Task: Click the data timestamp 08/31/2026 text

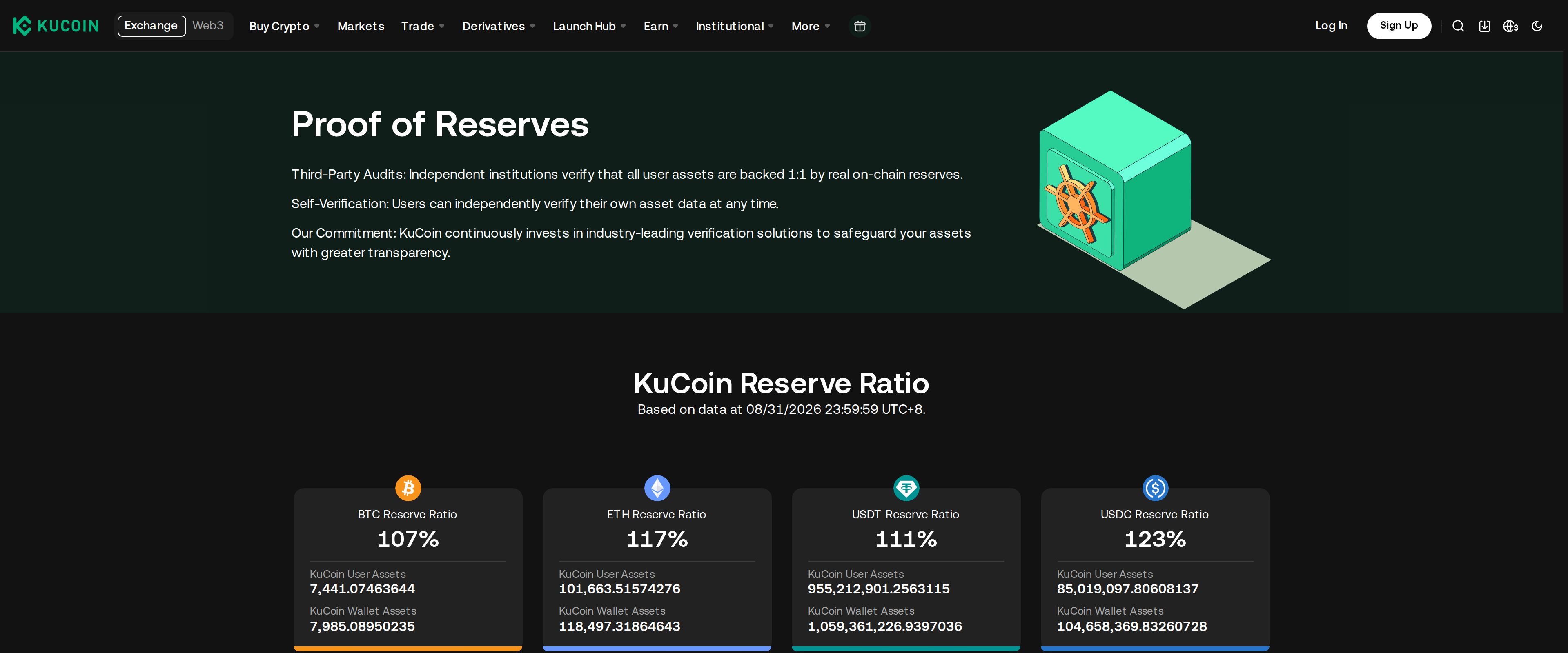Action: (x=781, y=410)
